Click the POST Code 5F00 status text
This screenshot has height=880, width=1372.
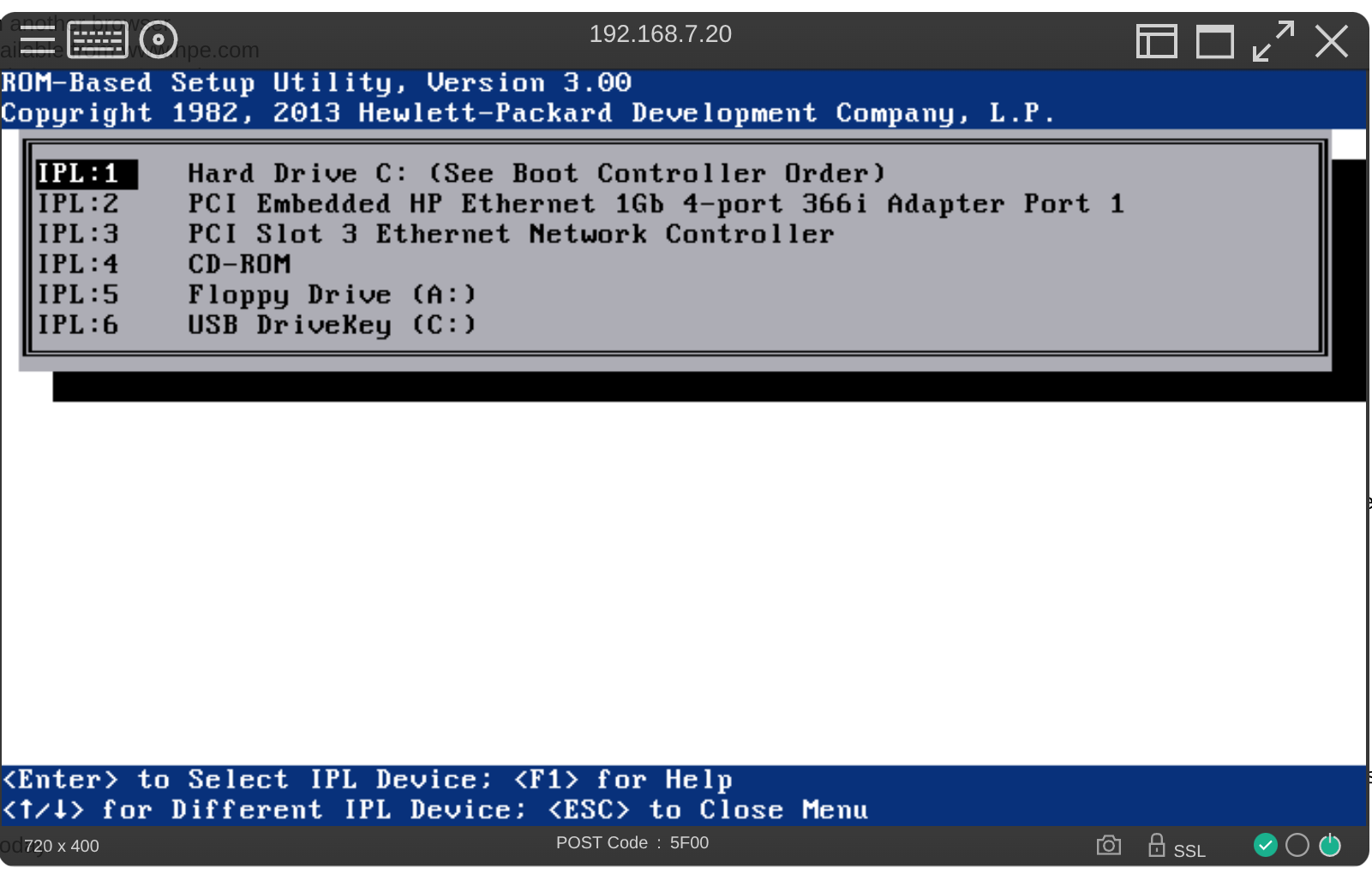(x=632, y=843)
